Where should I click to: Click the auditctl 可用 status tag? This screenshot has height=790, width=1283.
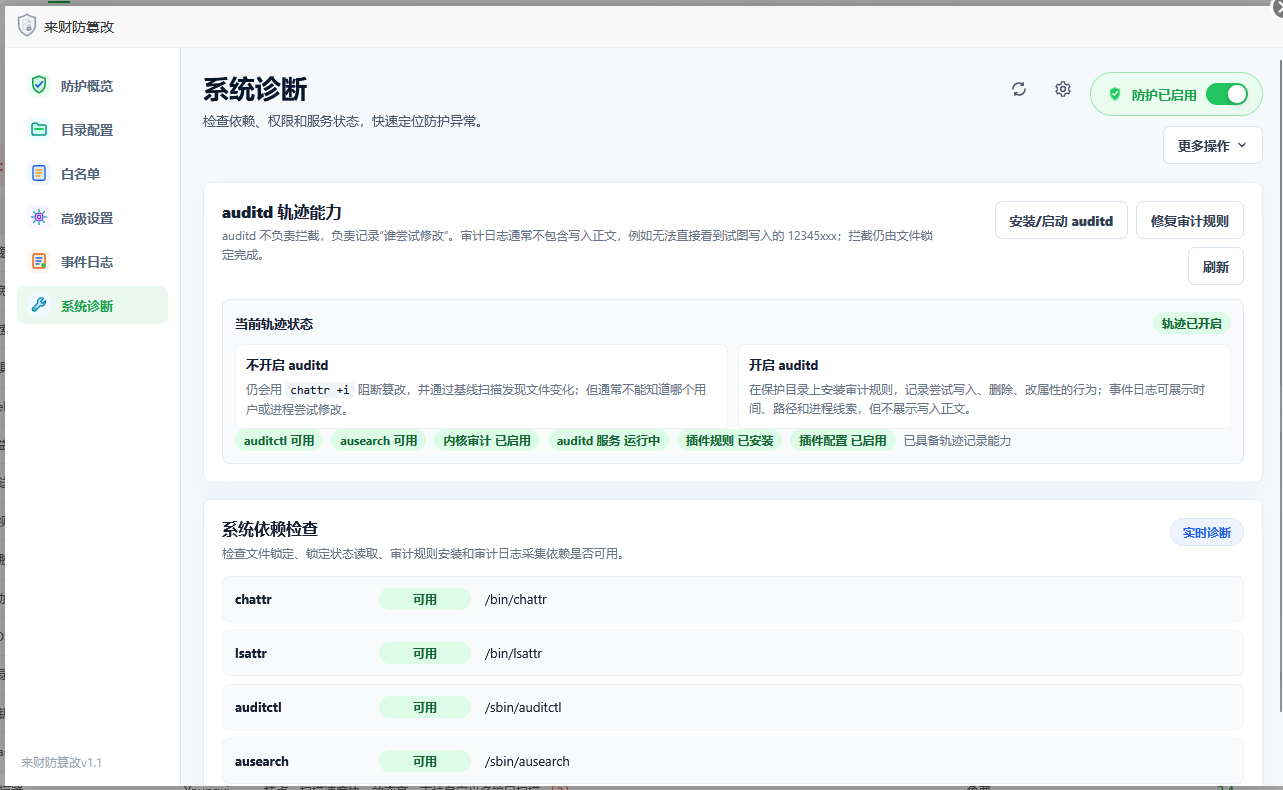coord(279,440)
